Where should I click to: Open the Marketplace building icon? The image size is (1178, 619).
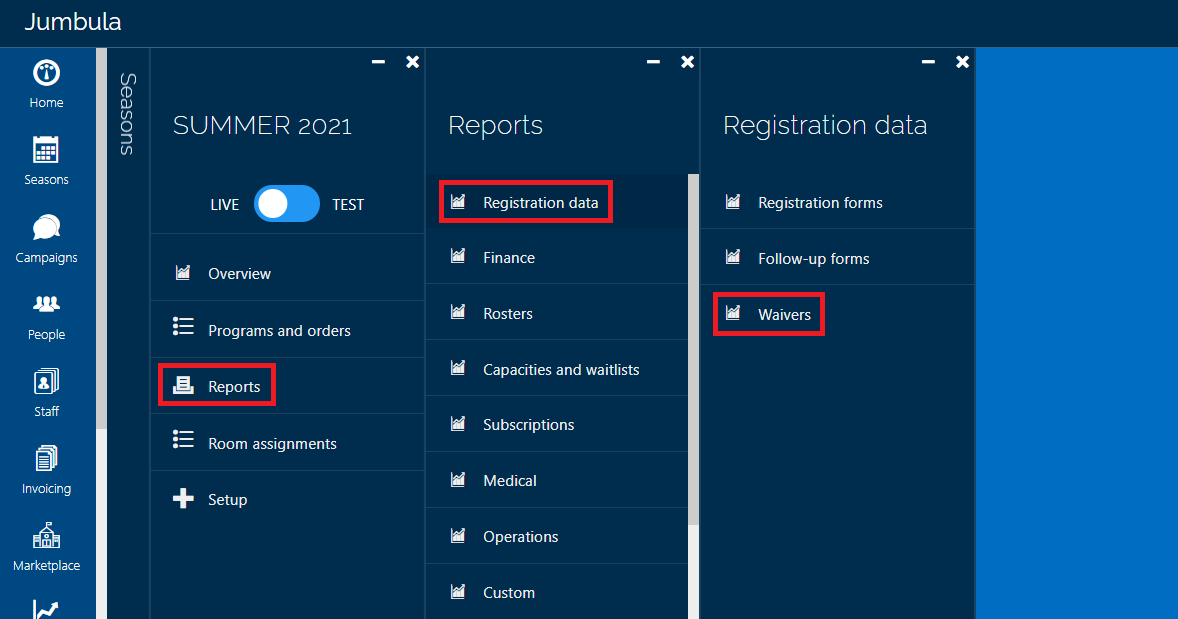(47, 536)
